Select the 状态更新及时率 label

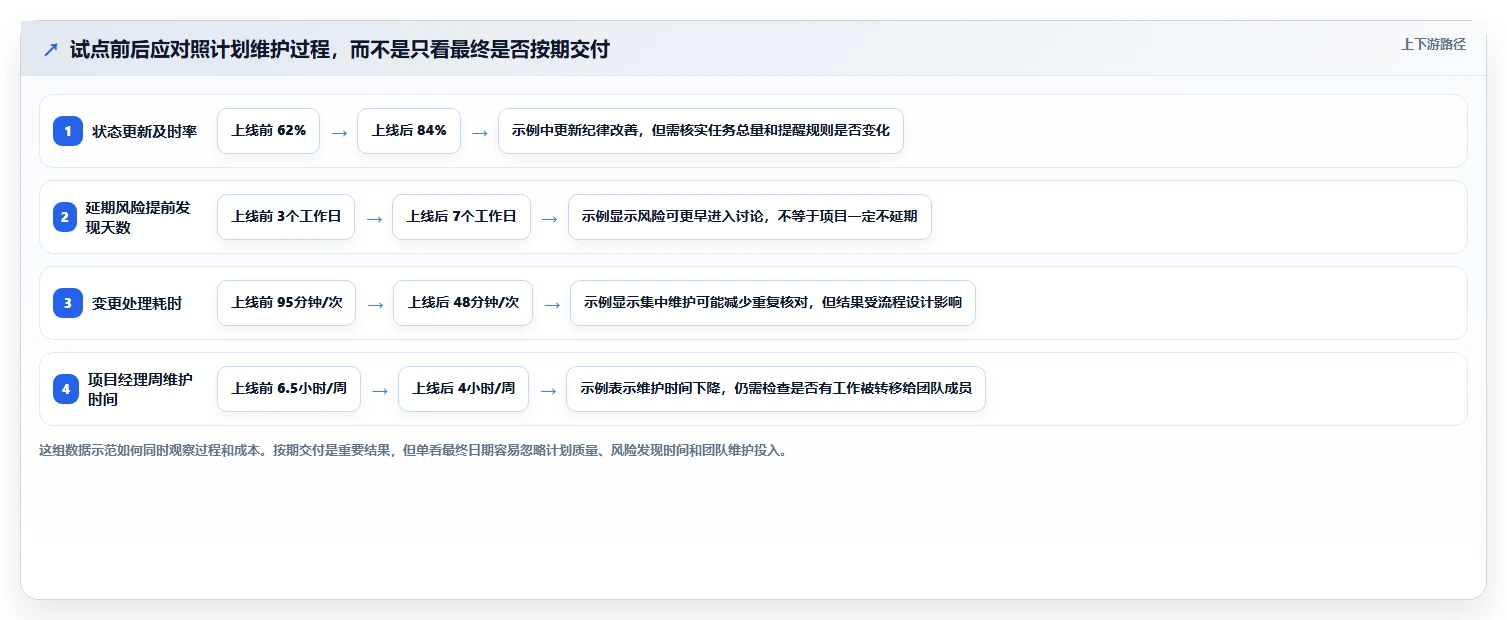pyautogui.click(x=145, y=131)
